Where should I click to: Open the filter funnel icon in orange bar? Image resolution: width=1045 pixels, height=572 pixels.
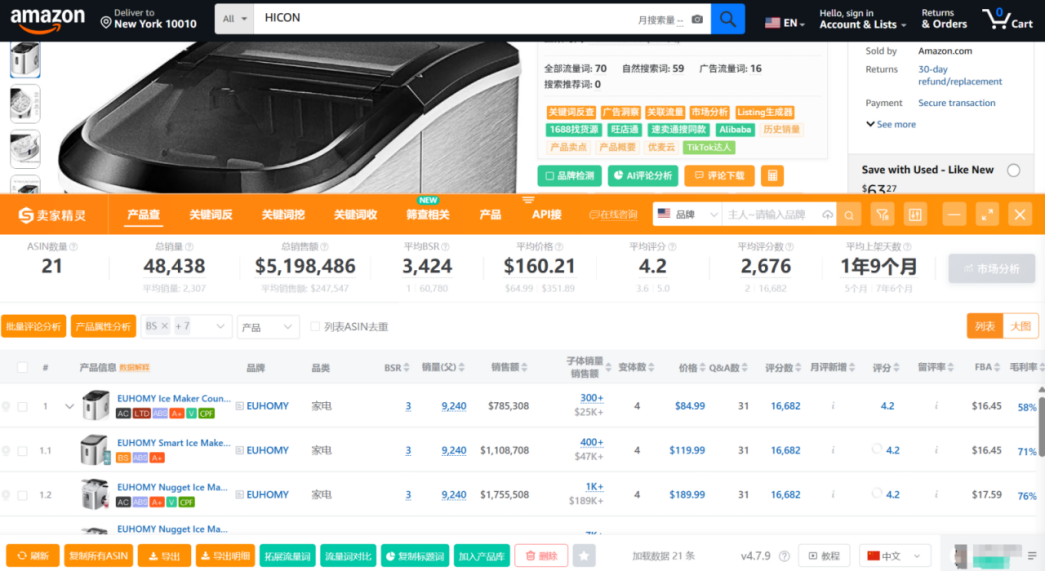882,215
